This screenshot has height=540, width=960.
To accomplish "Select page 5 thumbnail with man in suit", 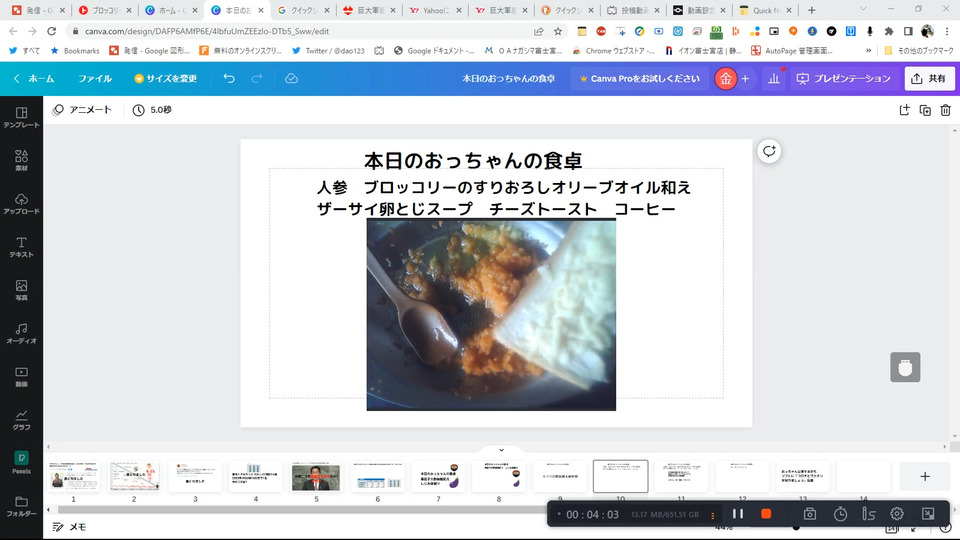I will (316, 476).
